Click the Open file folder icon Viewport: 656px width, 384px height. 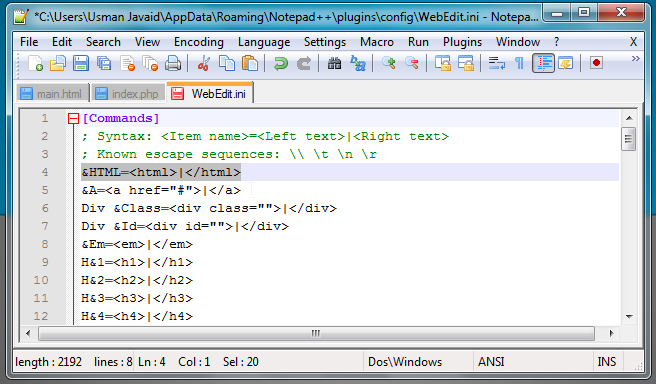click(58, 64)
